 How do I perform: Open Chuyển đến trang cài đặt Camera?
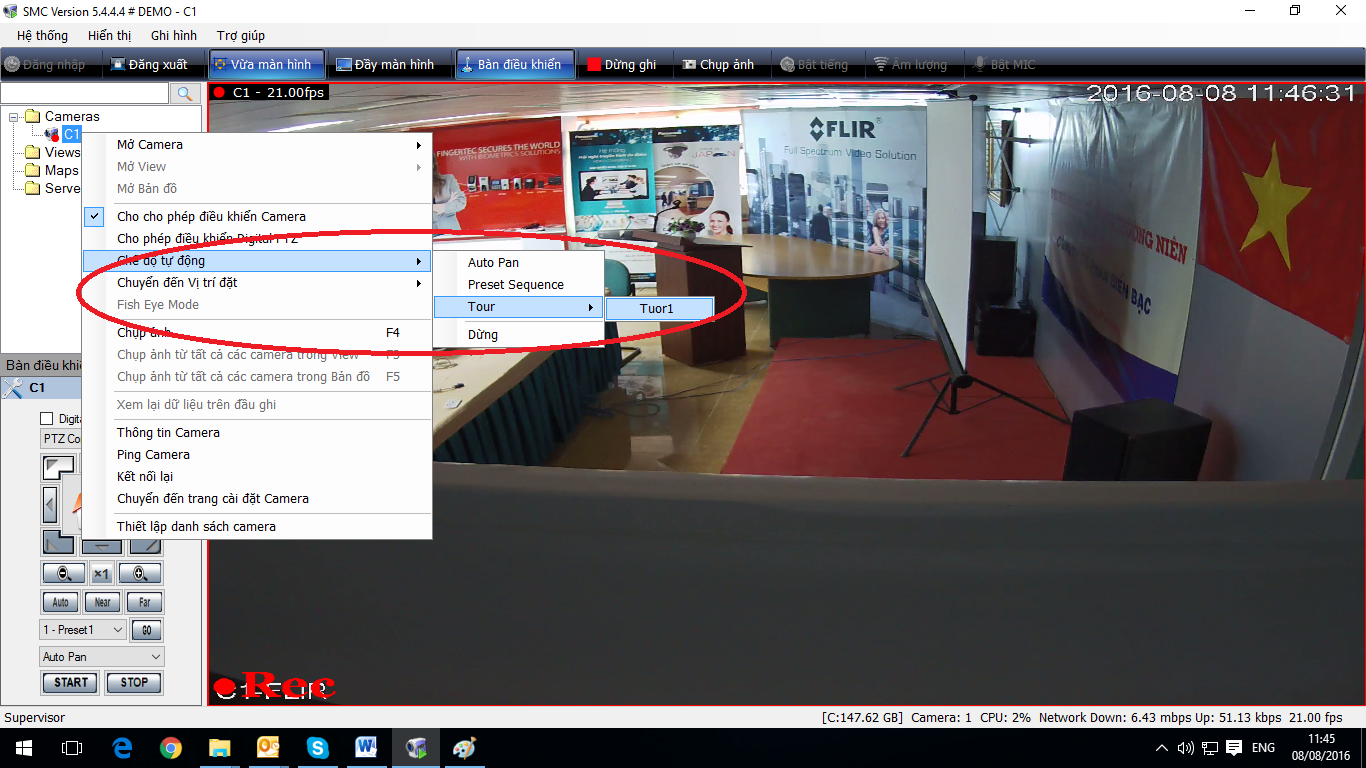(257, 498)
